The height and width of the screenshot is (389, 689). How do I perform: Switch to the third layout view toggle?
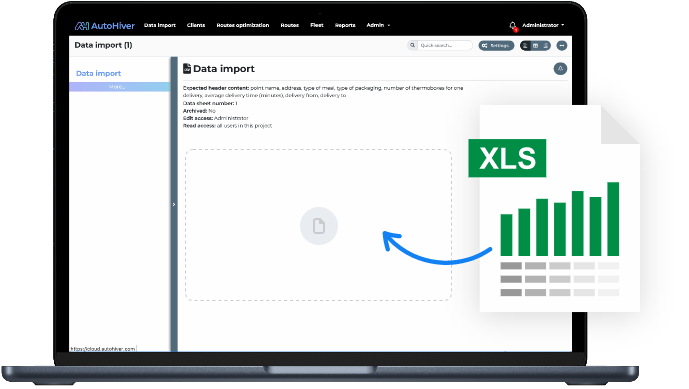pos(545,46)
